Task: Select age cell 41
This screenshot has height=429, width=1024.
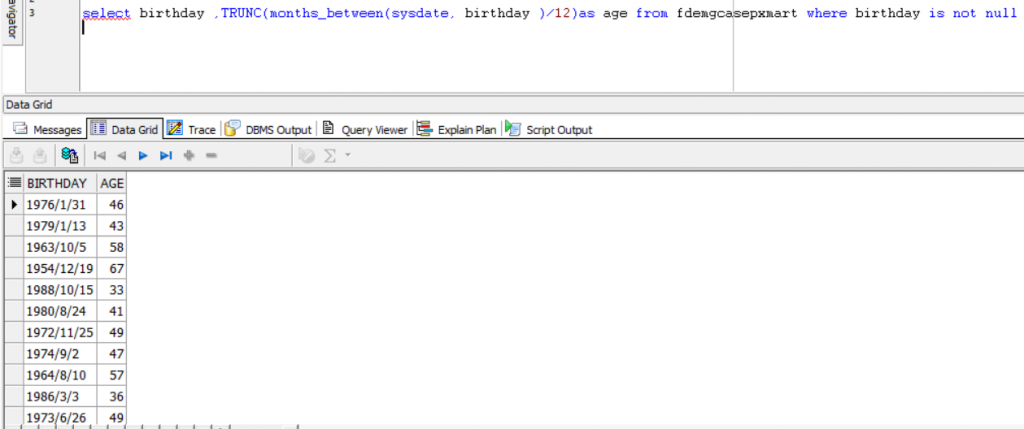Action: (112, 311)
